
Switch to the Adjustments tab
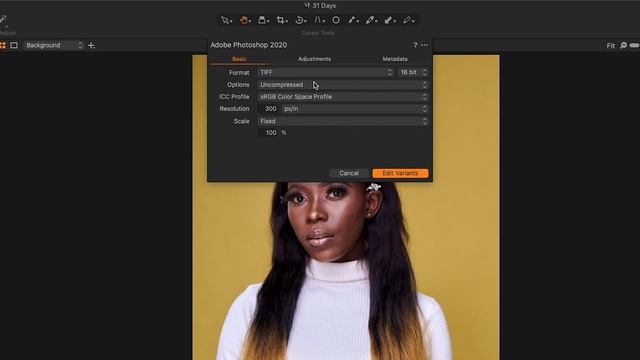click(314, 59)
